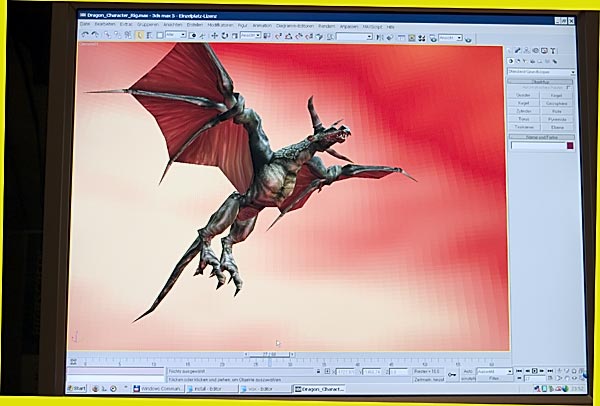Collapse the Name und Farbe rollout
600x406 pixels.
click(541, 136)
